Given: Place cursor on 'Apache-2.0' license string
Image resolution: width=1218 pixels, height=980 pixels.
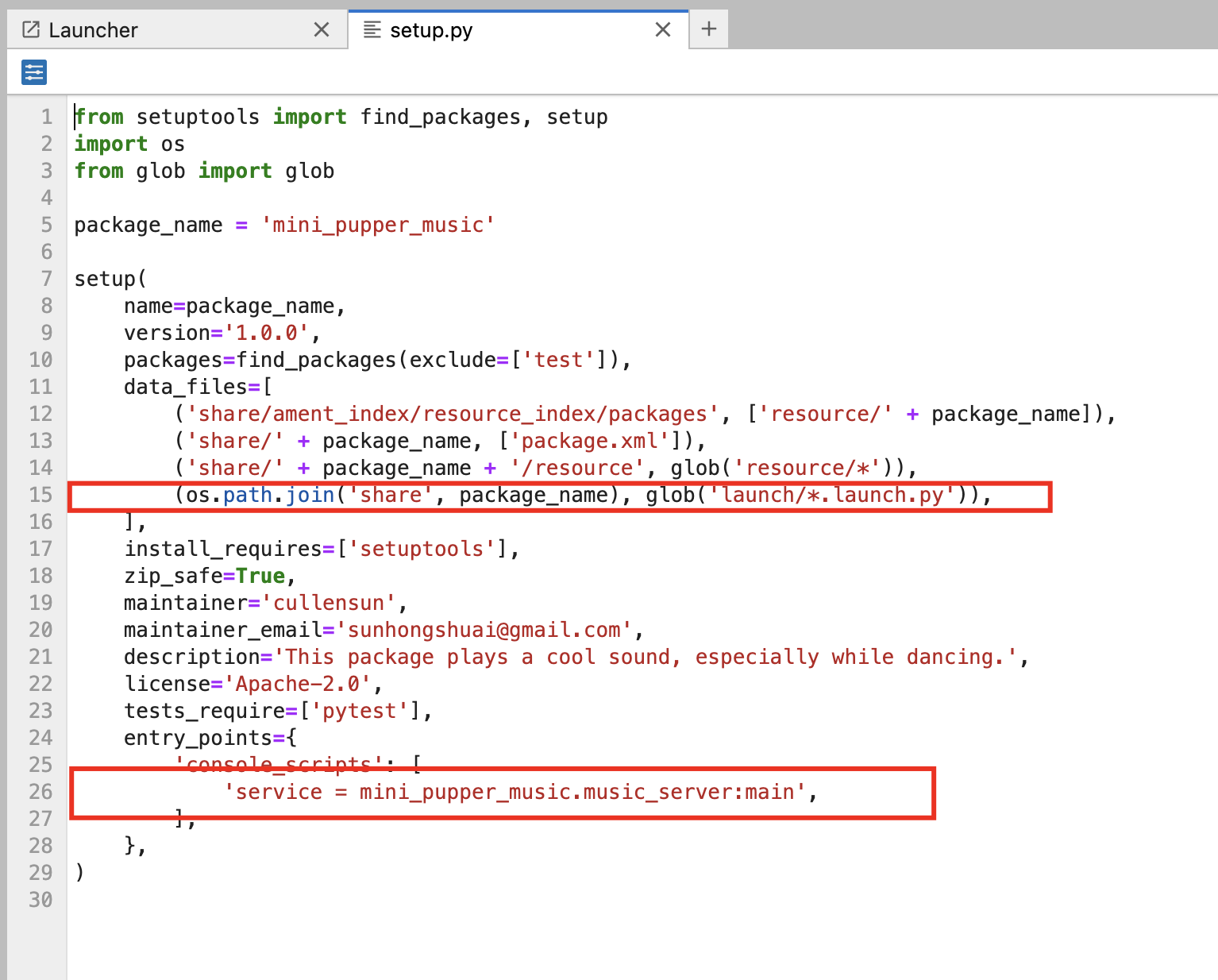Looking at the screenshot, I should click(x=298, y=684).
